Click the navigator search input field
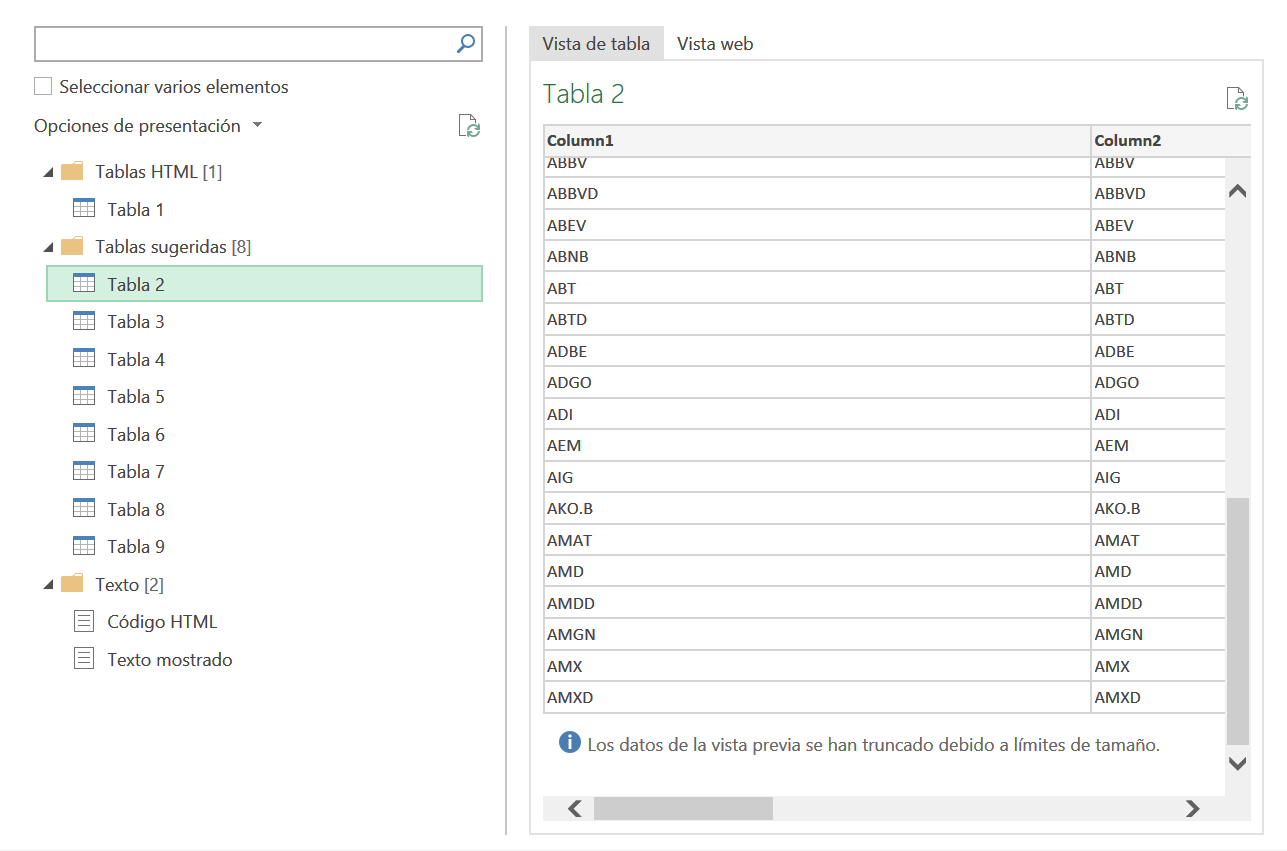This screenshot has height=851, width=1287. point(245,43)
